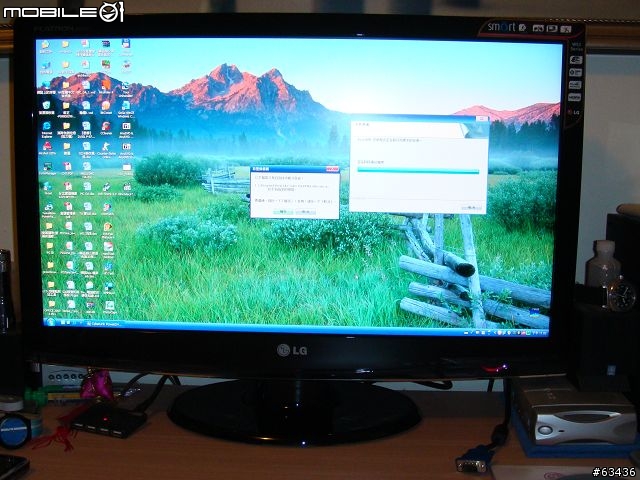Switch to the CyberLink PowerDVD taskbar button
Screen dimensions: 640x480
click(x=104, y=324)
